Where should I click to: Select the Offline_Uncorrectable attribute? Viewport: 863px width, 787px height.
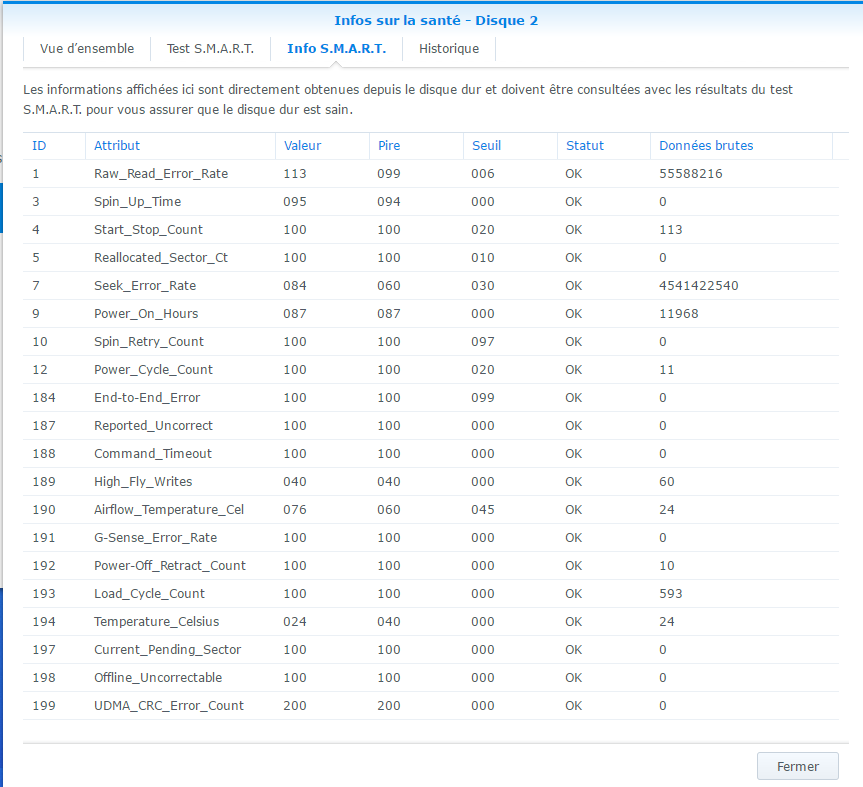pyautogui.click(x=158, y=678)
